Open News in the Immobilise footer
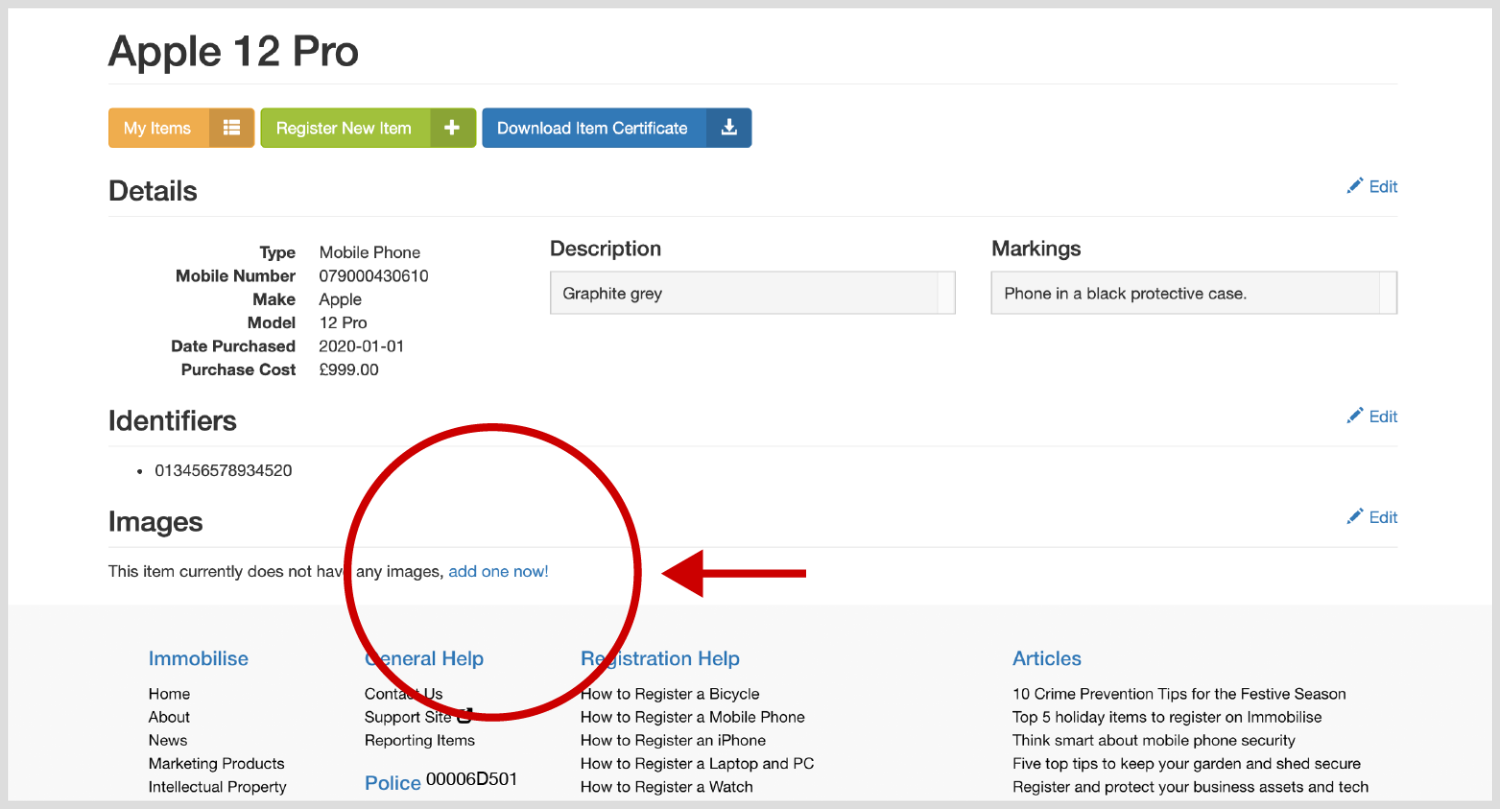 tap(168, 740)
